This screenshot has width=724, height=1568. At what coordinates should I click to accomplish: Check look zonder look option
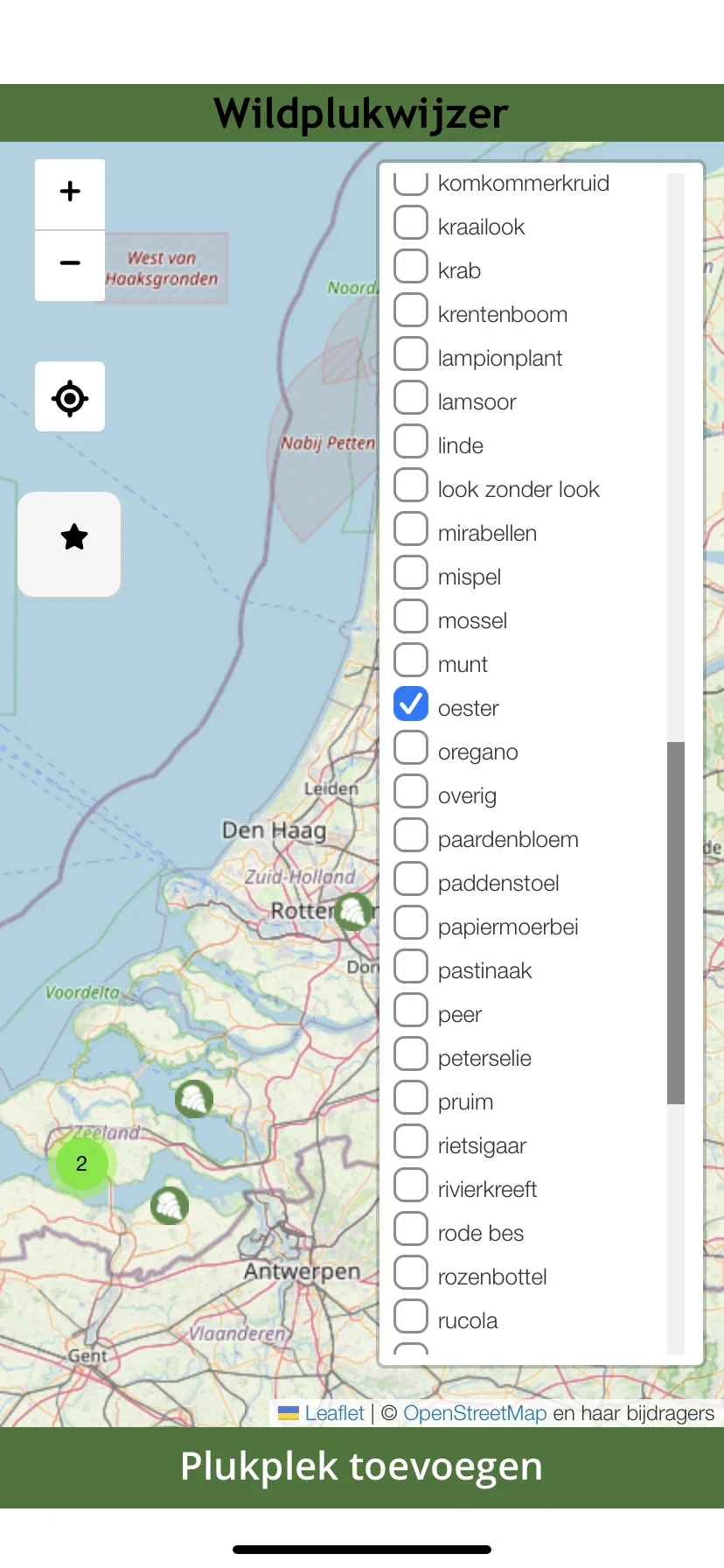point(411,485)
